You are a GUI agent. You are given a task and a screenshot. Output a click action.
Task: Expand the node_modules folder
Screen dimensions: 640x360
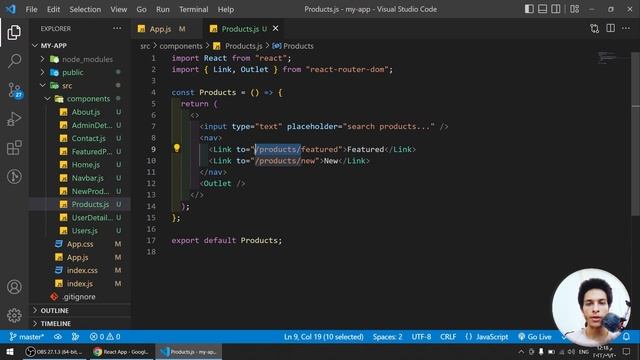coord(80,59)
